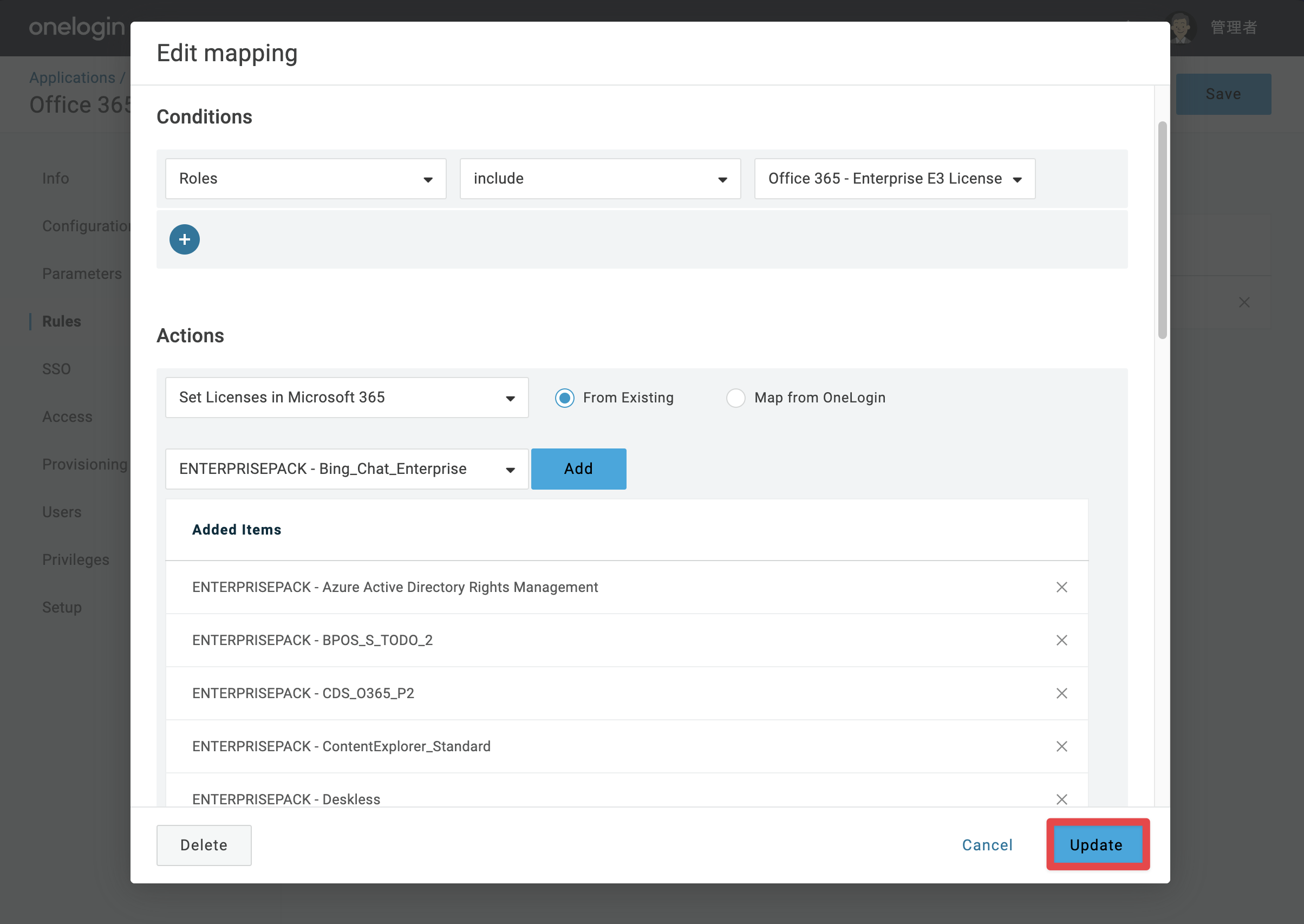The height and width of the screenshot is (924, 1304).
Task: Click the Cancel link
Action: 987,845
